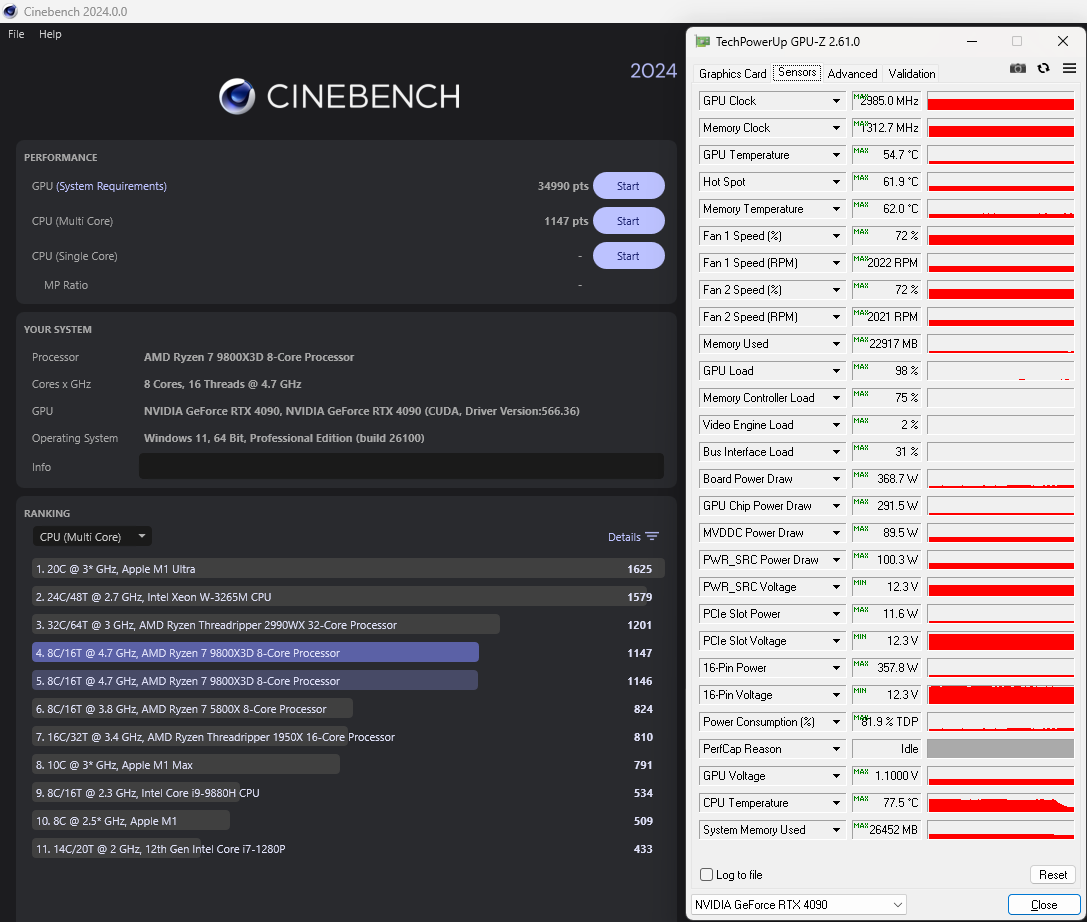Click the 1.1000 V GPU Voltage value
The width and height of the screenshot is (1087, 922).
[886, 776]
